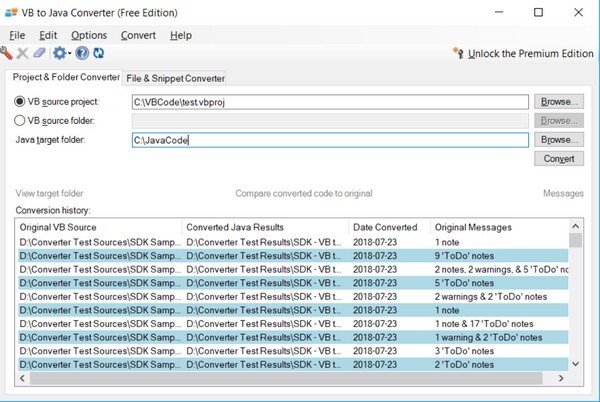Click the eraser clear icon

coord(39,53)
